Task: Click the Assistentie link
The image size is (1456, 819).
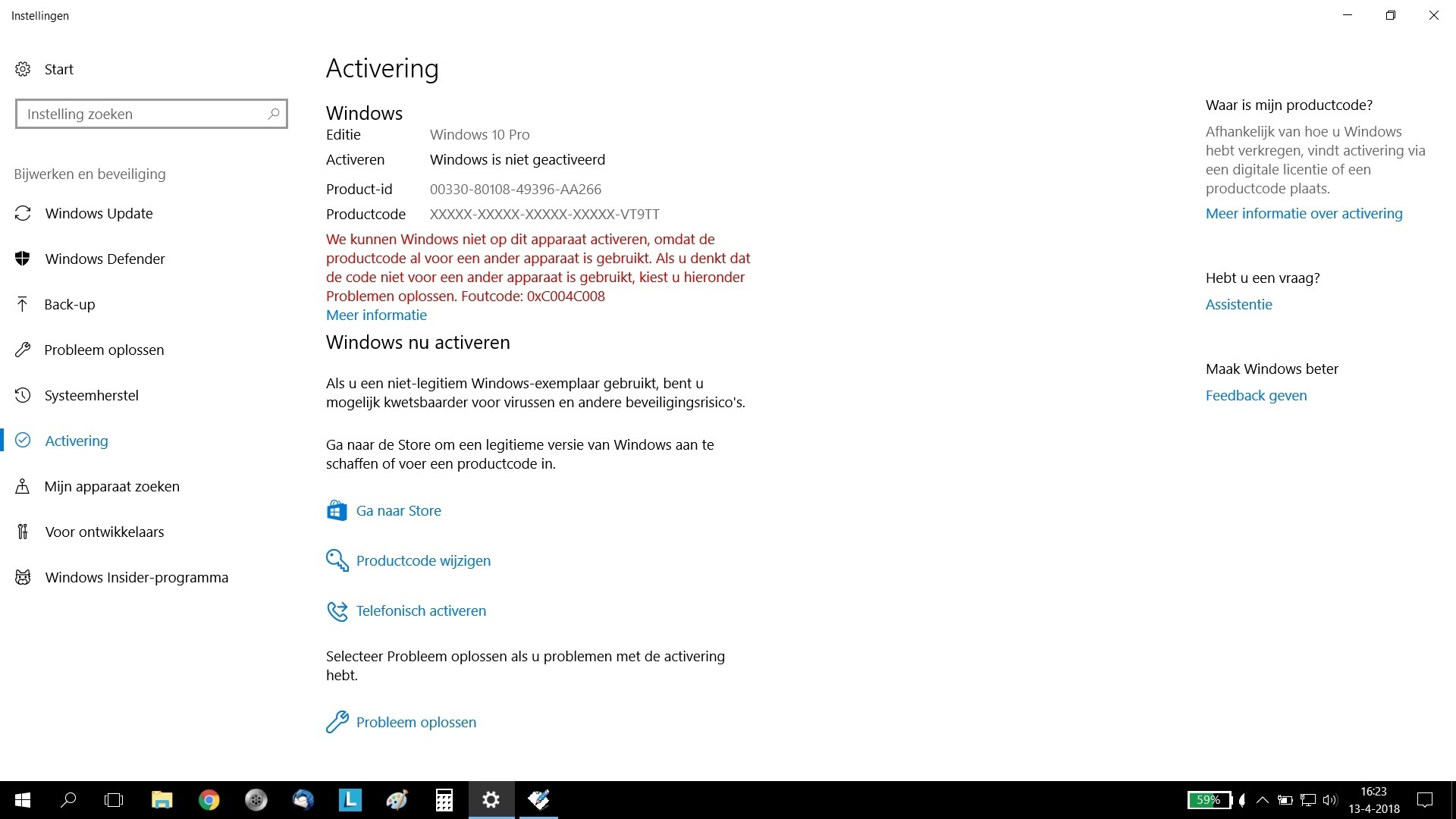Action: (x=1238, y=304)
